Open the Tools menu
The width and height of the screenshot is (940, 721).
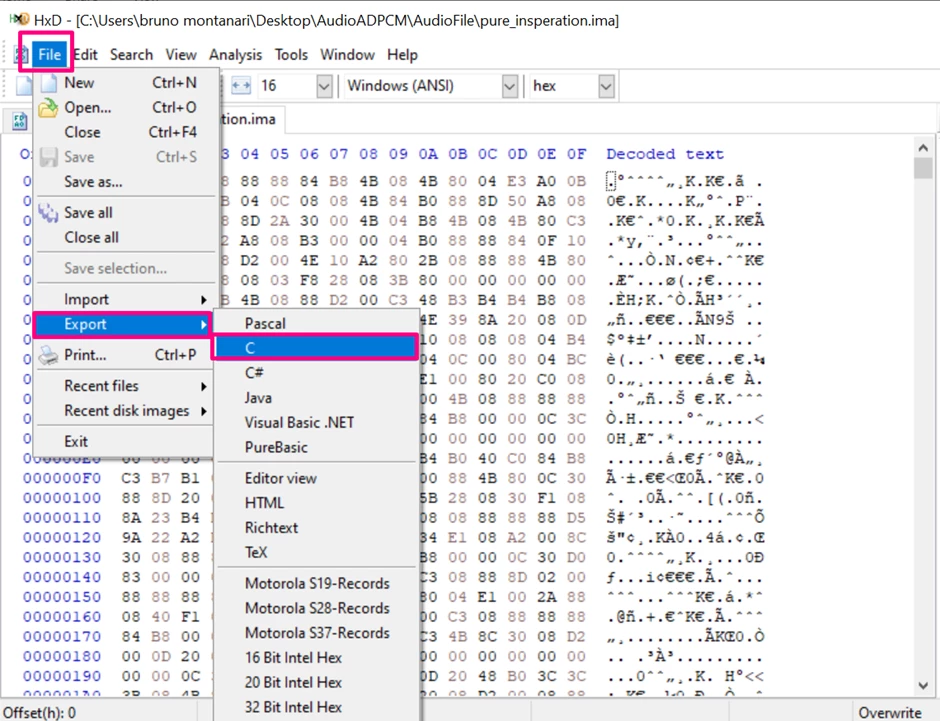(291, 55)
